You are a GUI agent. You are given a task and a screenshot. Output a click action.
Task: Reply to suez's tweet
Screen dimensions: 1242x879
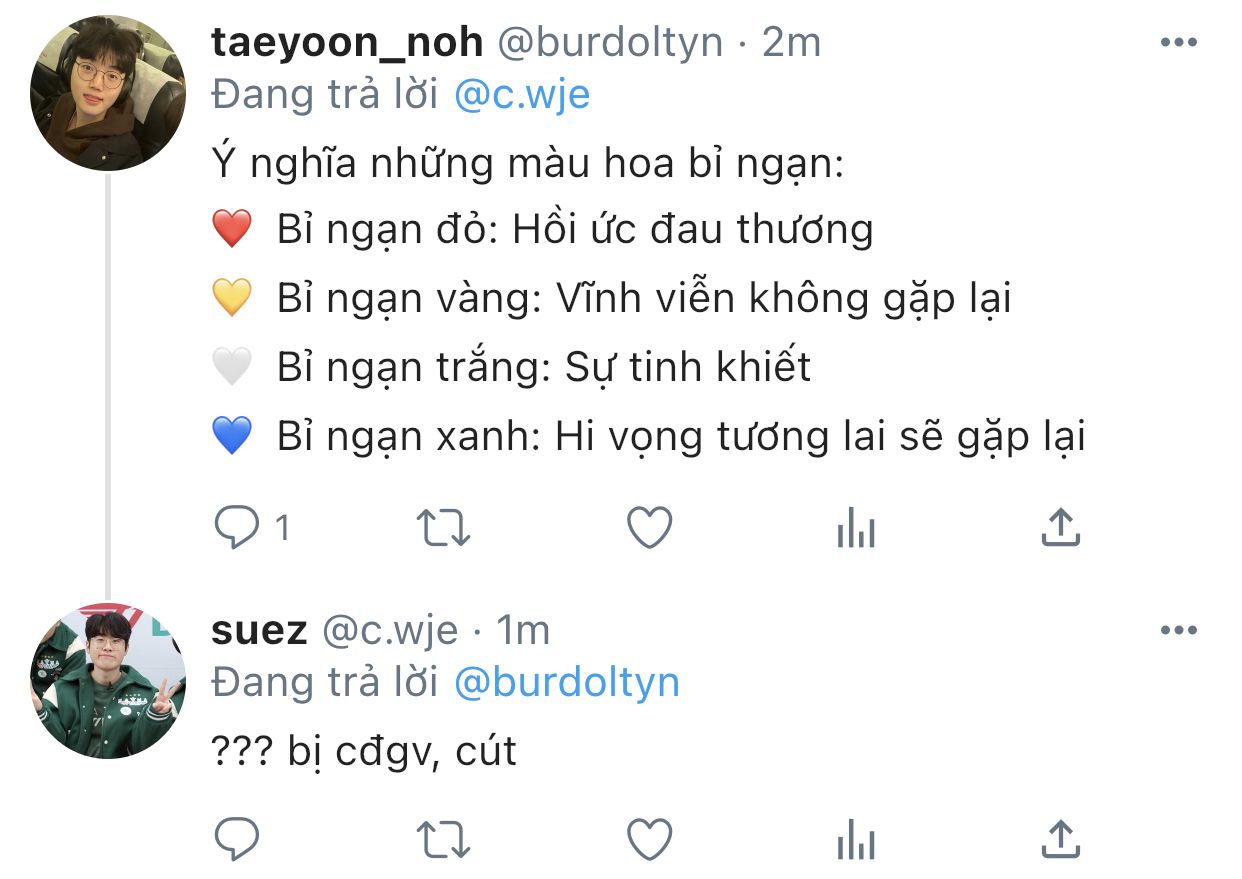pyautogui.click(x=237, y=840)
